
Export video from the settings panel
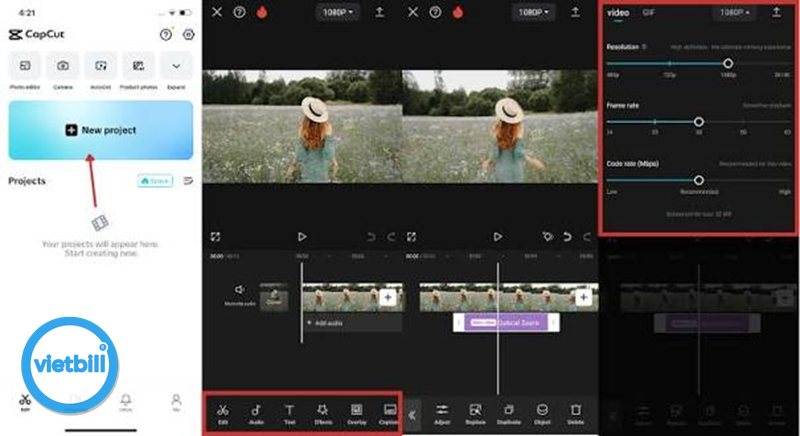point(777,12)
